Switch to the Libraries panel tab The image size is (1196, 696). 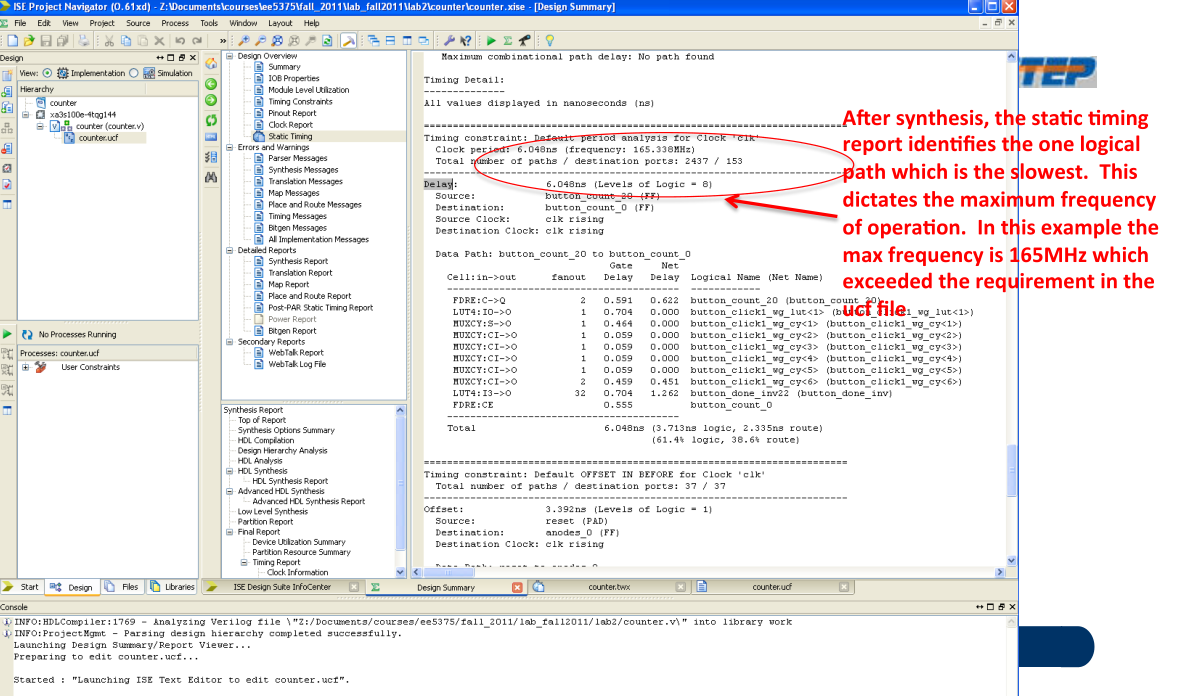click(172, 587)
